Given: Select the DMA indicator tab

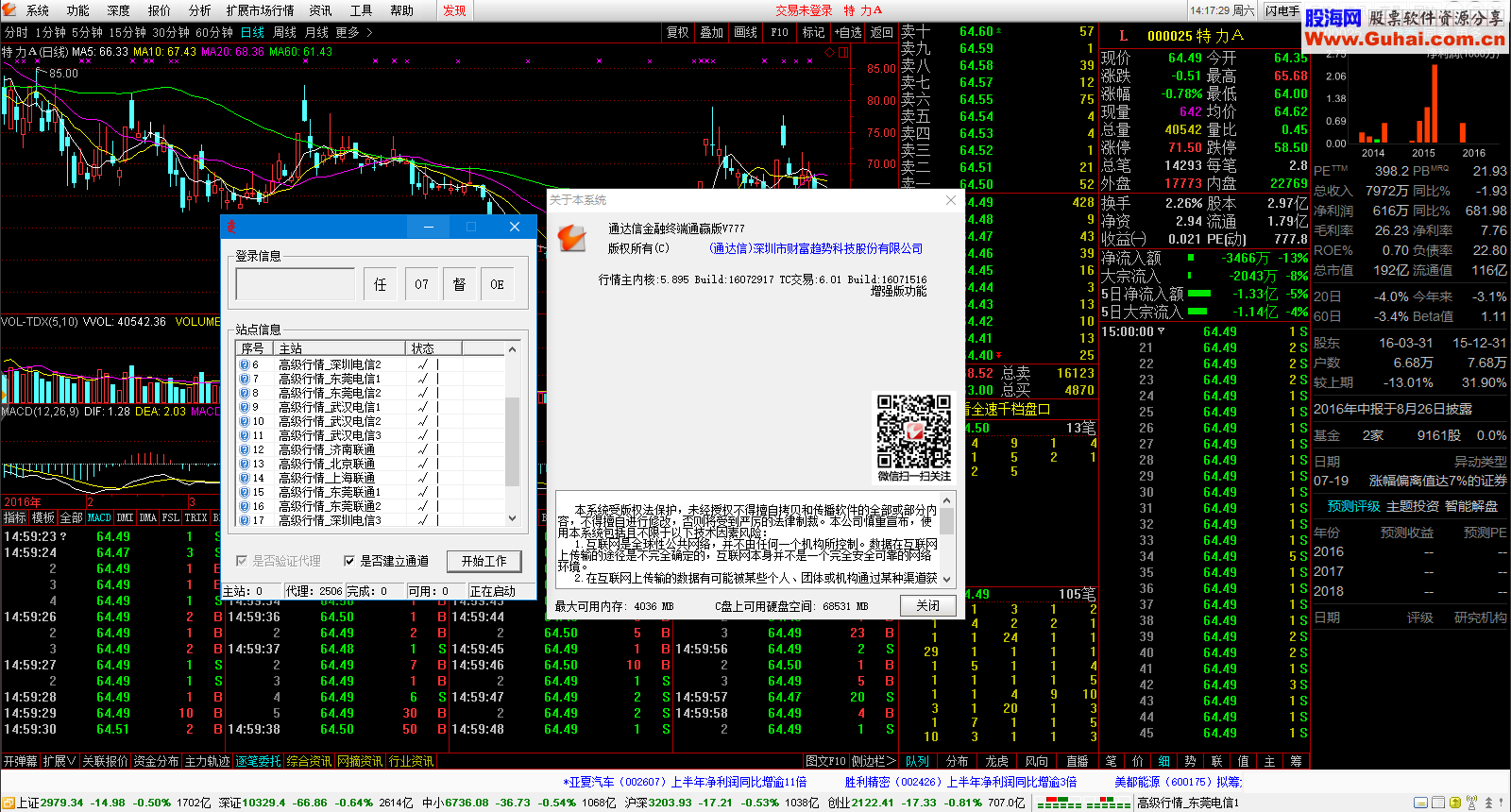Looking at the screenshot, I should 148,517.
